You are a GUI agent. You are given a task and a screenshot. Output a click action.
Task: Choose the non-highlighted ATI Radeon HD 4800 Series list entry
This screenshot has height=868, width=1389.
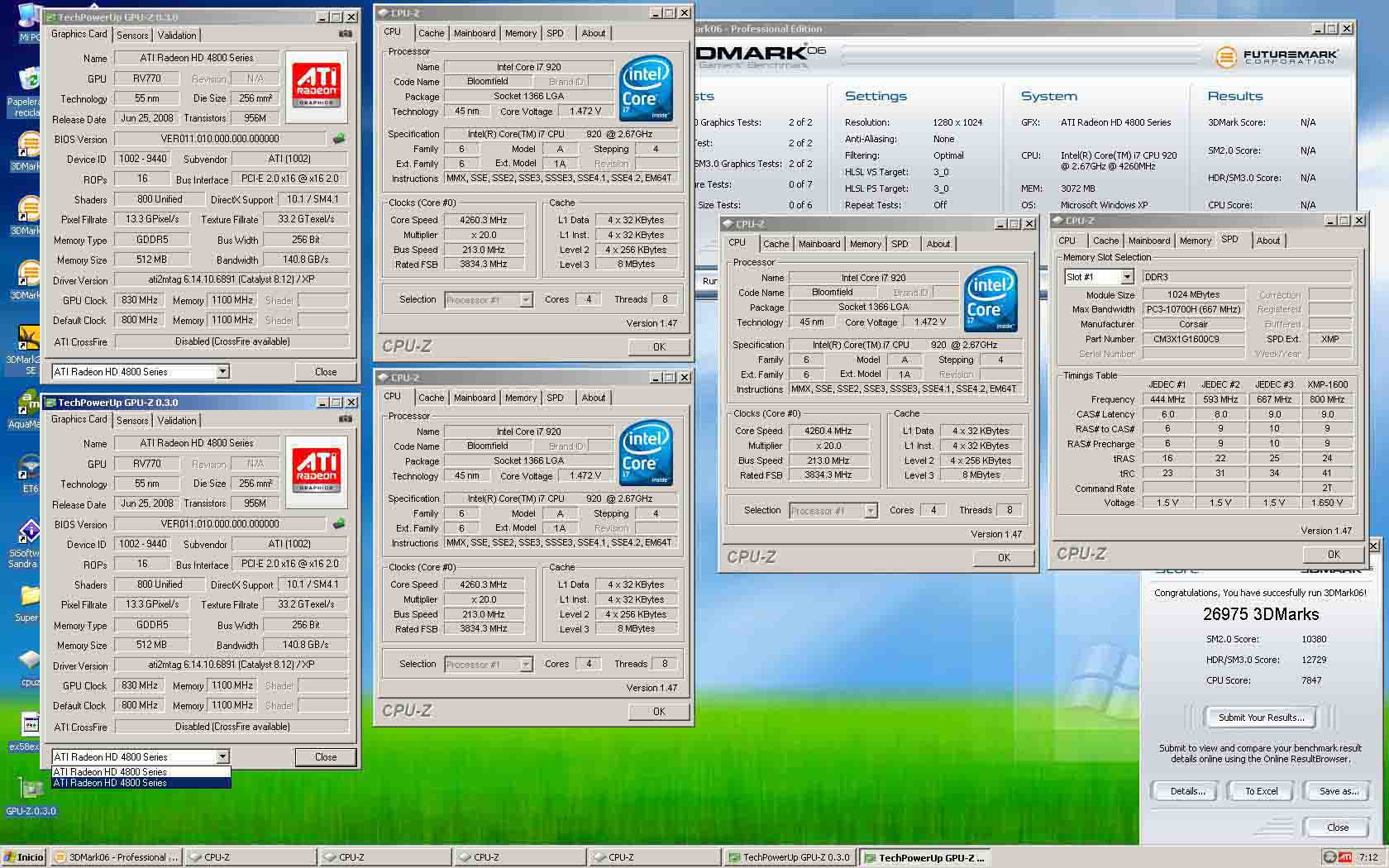point(141,772)
